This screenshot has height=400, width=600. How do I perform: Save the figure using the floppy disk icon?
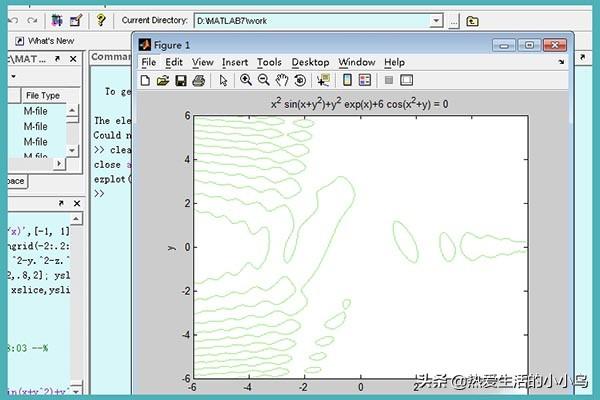[x=181, y=80]
